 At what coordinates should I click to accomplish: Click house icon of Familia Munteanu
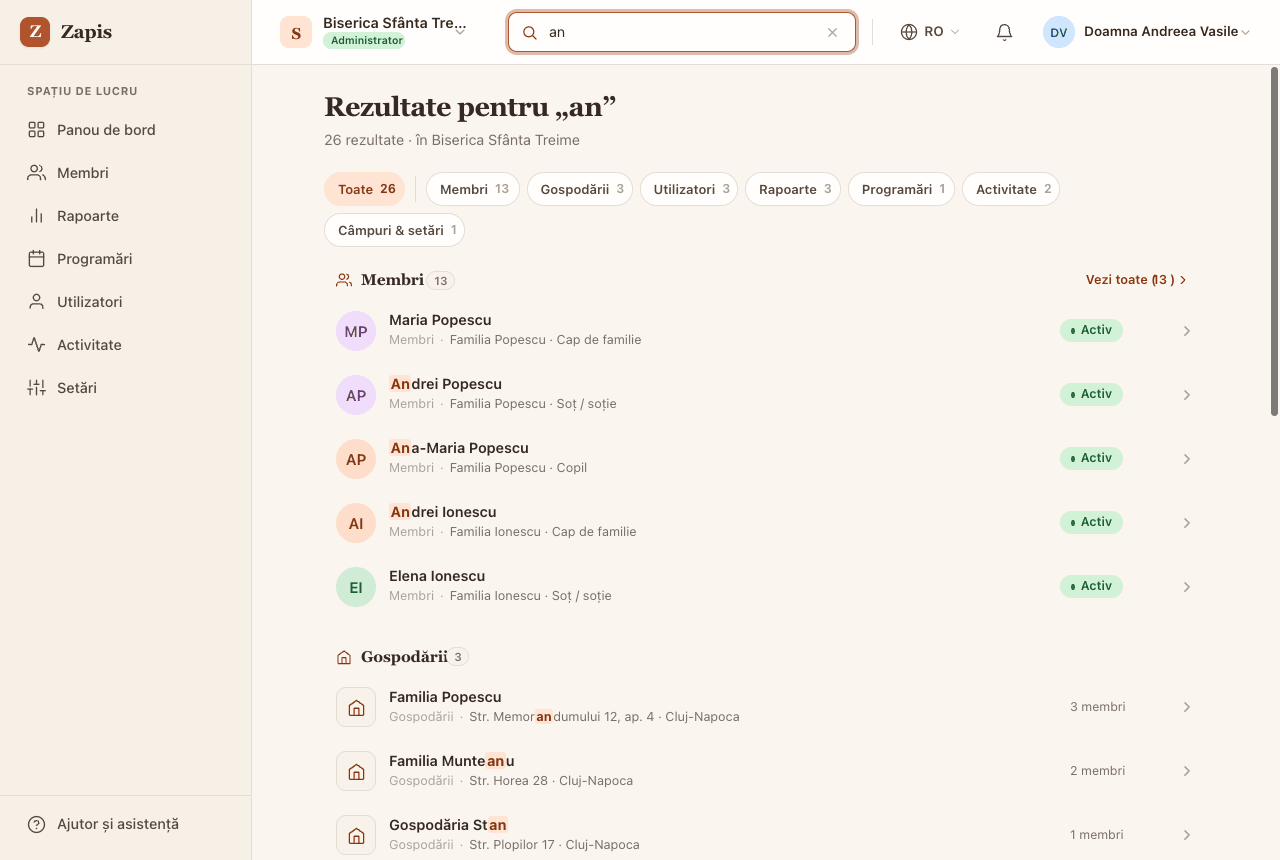pyautogui.click(x=356, y=771)
